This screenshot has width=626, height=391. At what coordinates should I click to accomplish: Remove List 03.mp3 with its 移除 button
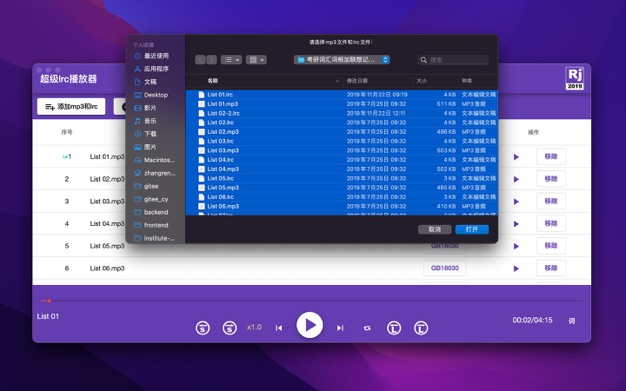coord(551,201)
